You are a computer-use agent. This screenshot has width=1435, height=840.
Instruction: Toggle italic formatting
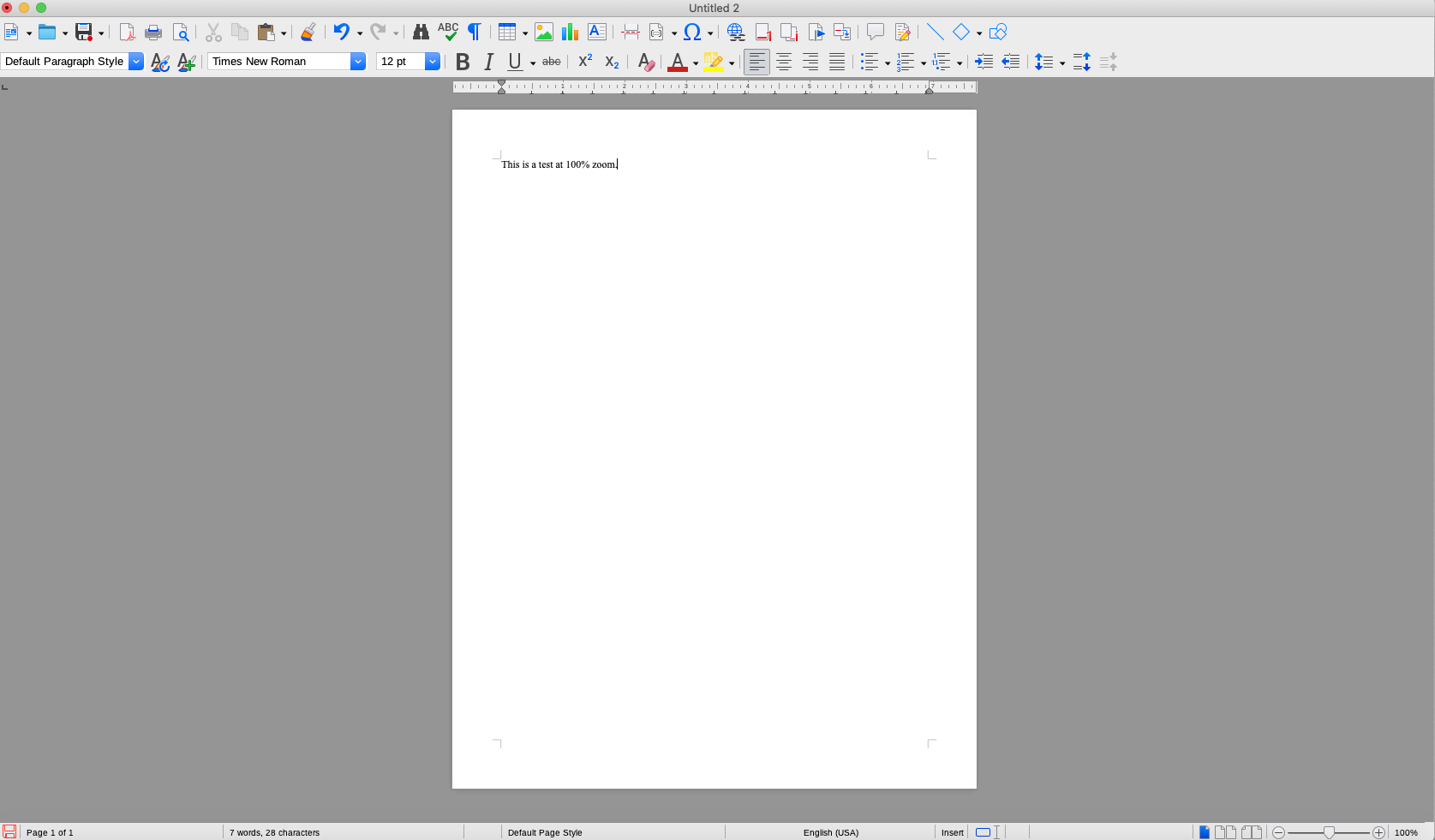(x=488, y=62)
